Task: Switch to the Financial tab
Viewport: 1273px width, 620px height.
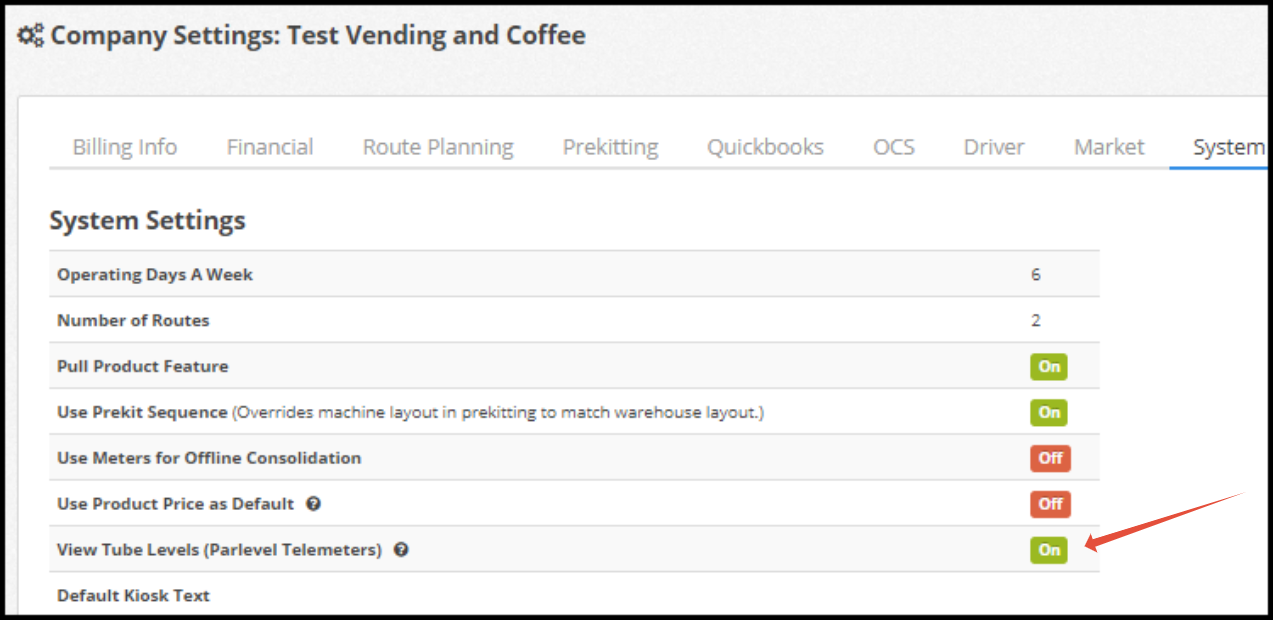Action: tap(270, 147)
